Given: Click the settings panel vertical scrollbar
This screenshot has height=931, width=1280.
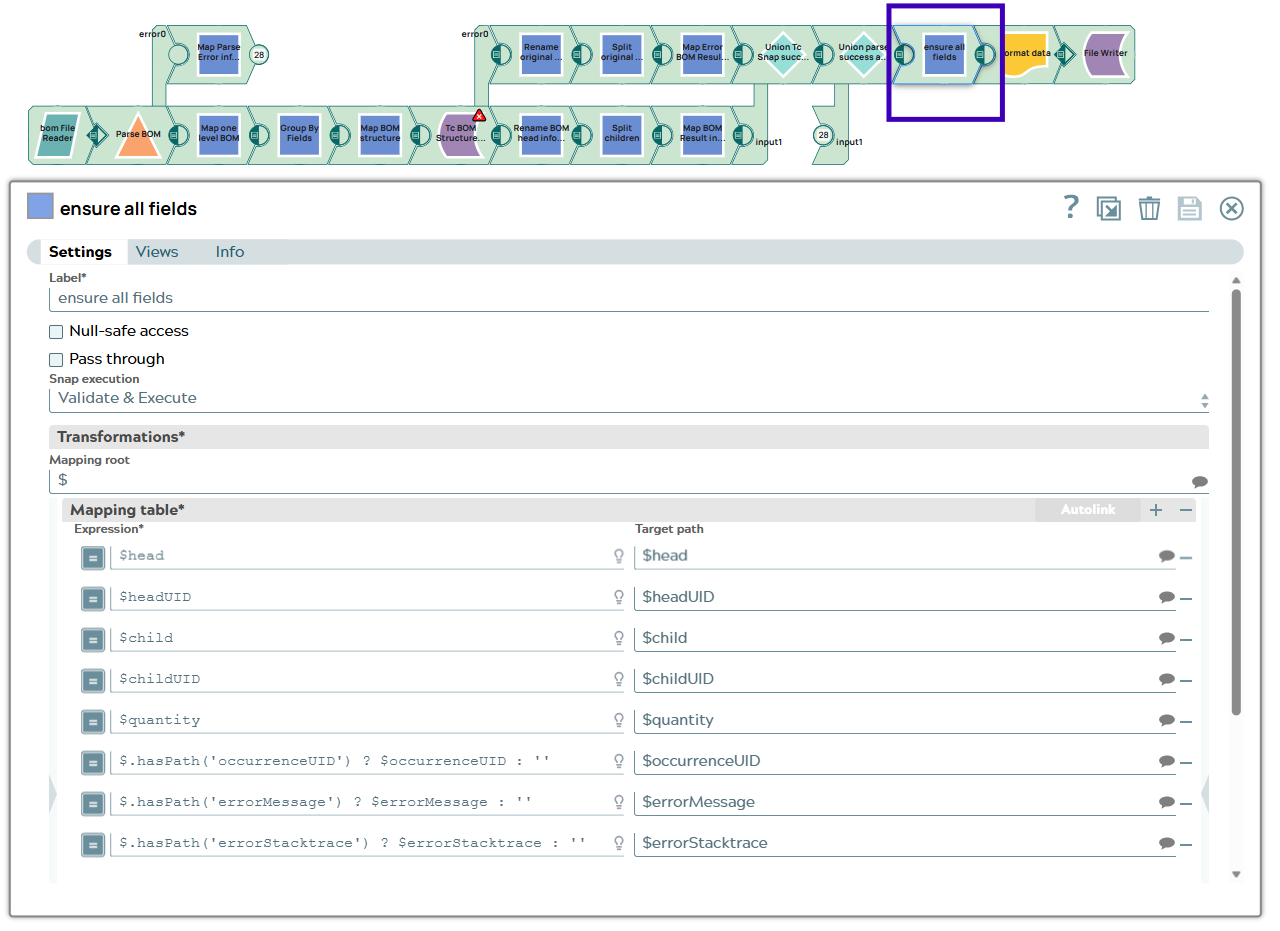Looking at the screenshot, I should coord(1236,502).
